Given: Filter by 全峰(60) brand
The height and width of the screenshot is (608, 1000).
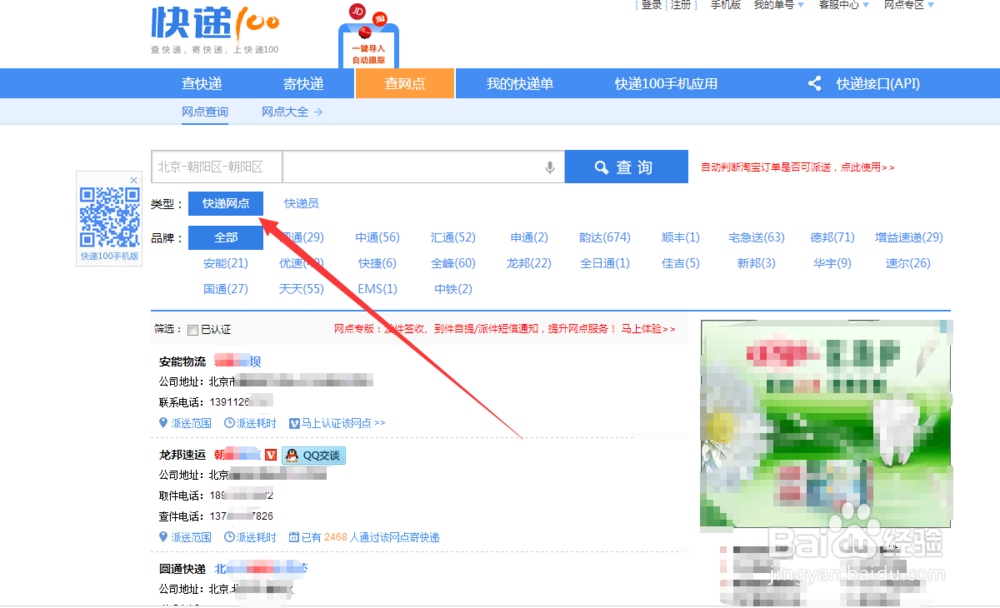Looking at the screenshot, I should (453, 263).
